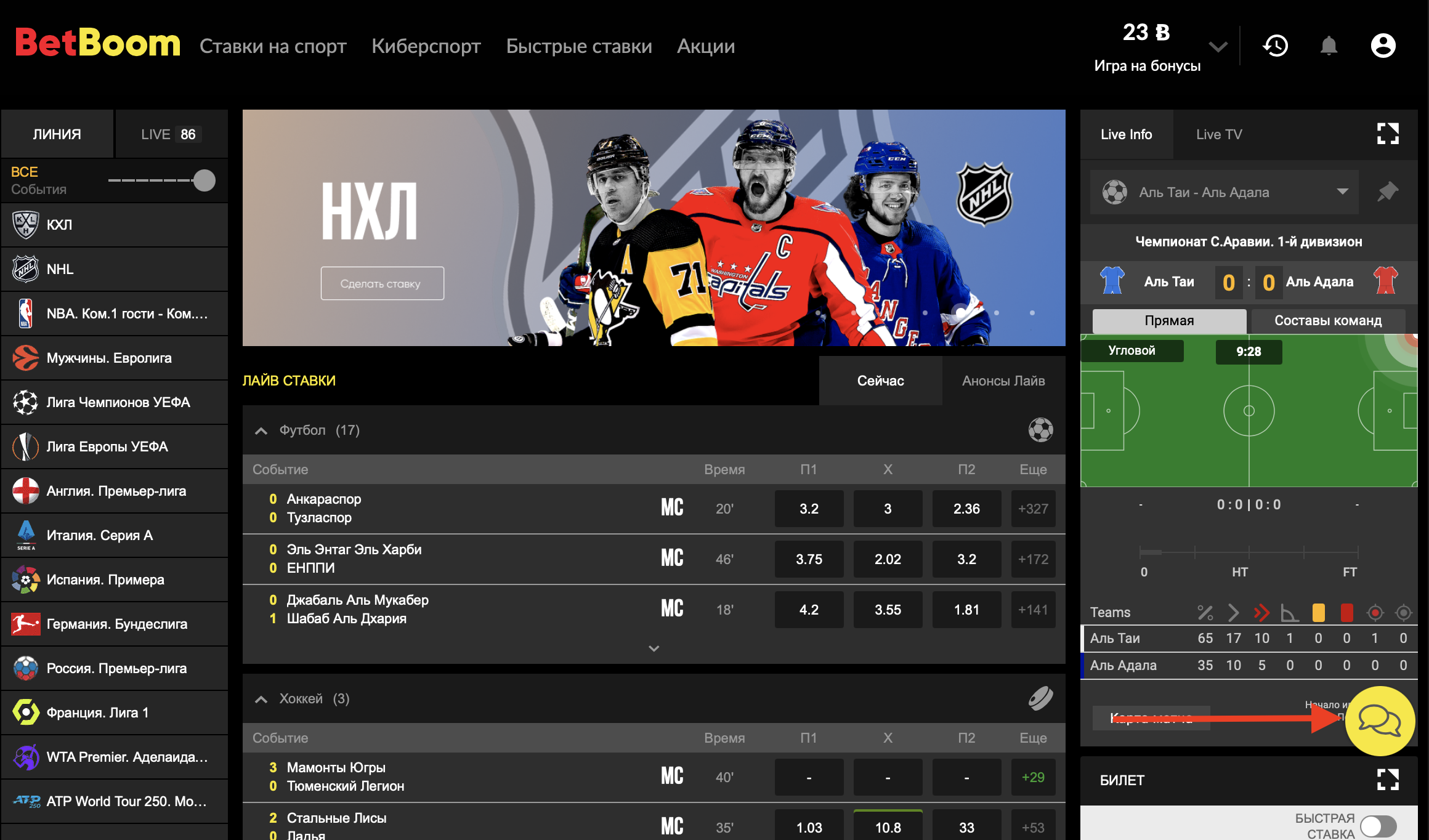Pin the Аль Таи - Аль Адала match

[1388, 192]
